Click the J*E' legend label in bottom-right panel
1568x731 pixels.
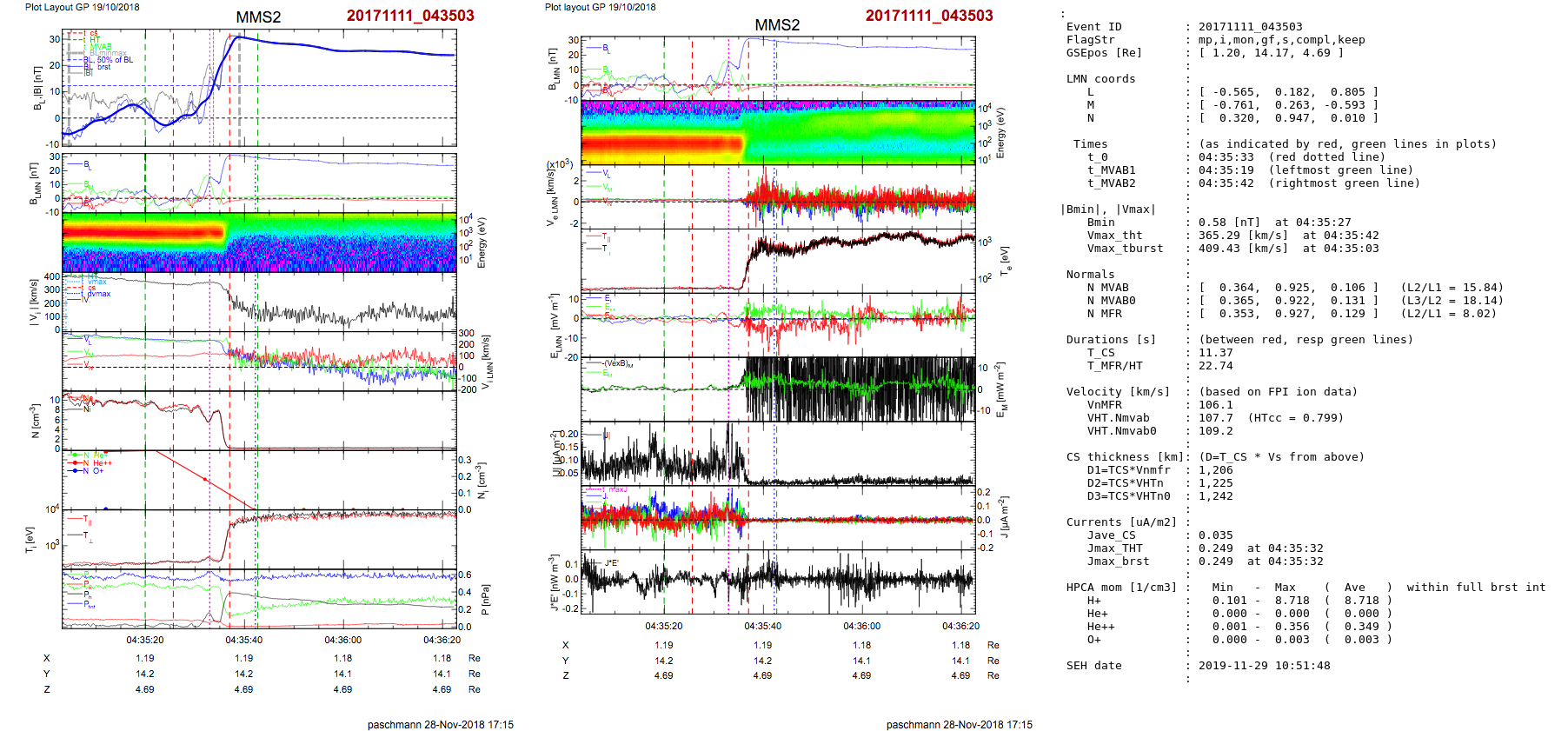click(x=611, y=563)
